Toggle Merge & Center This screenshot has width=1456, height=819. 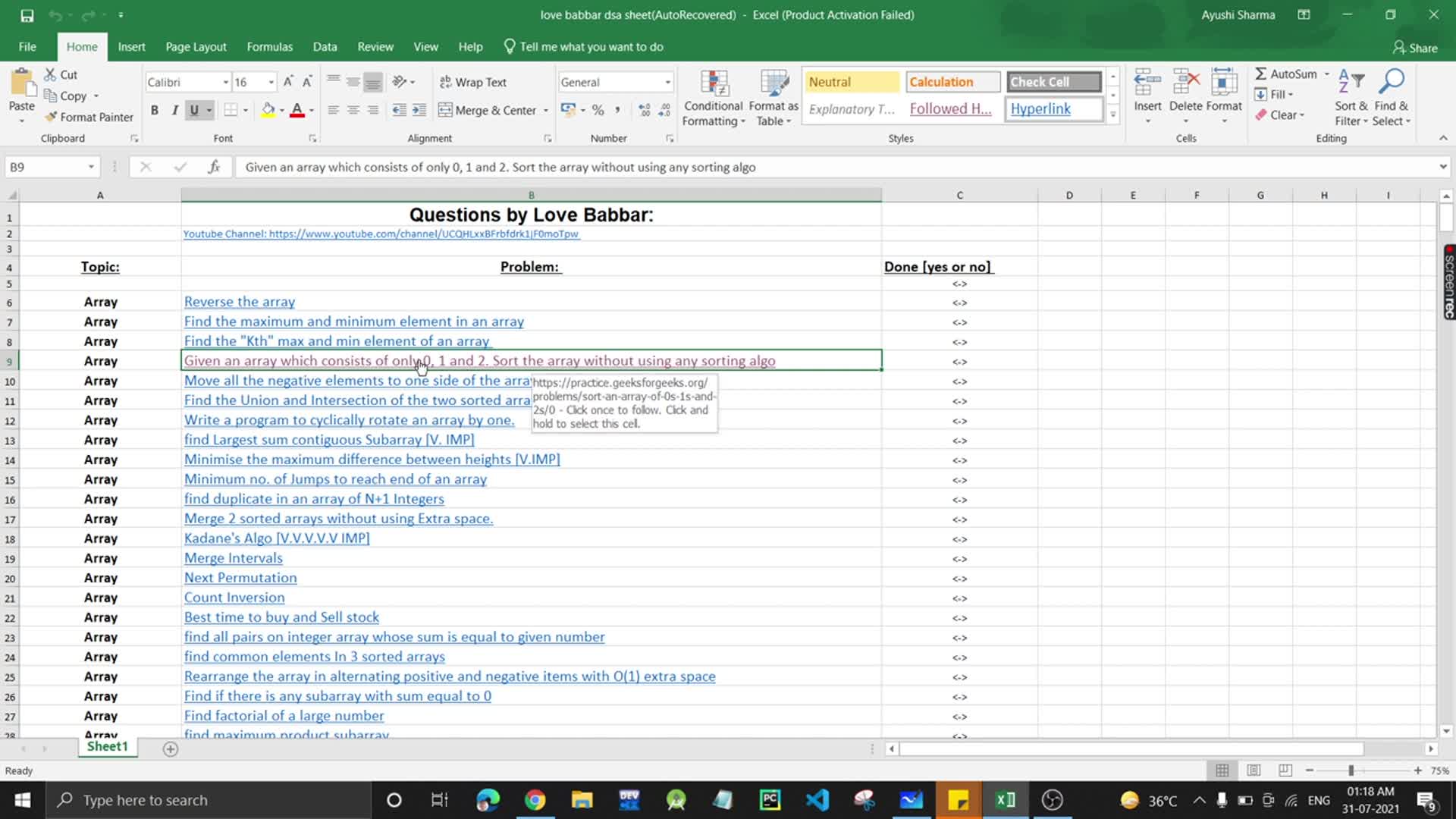tap(488, 110)
